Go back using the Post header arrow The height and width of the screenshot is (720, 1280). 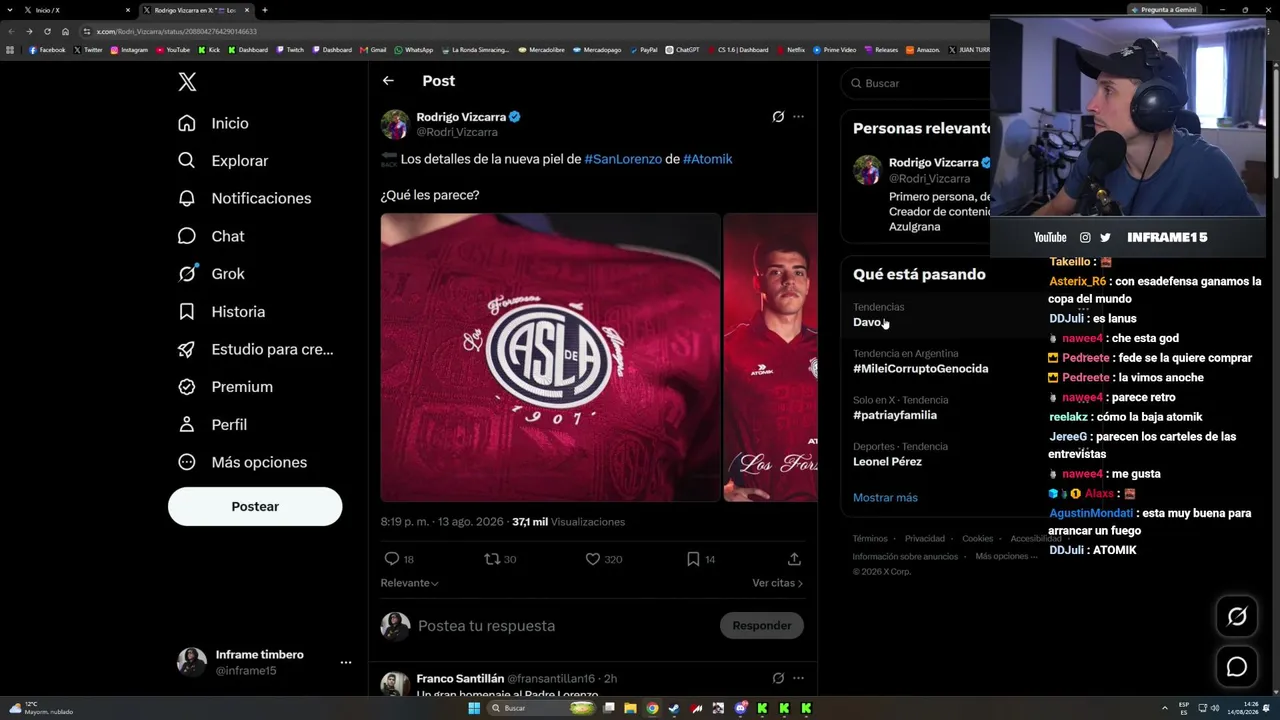coord(388,81)
